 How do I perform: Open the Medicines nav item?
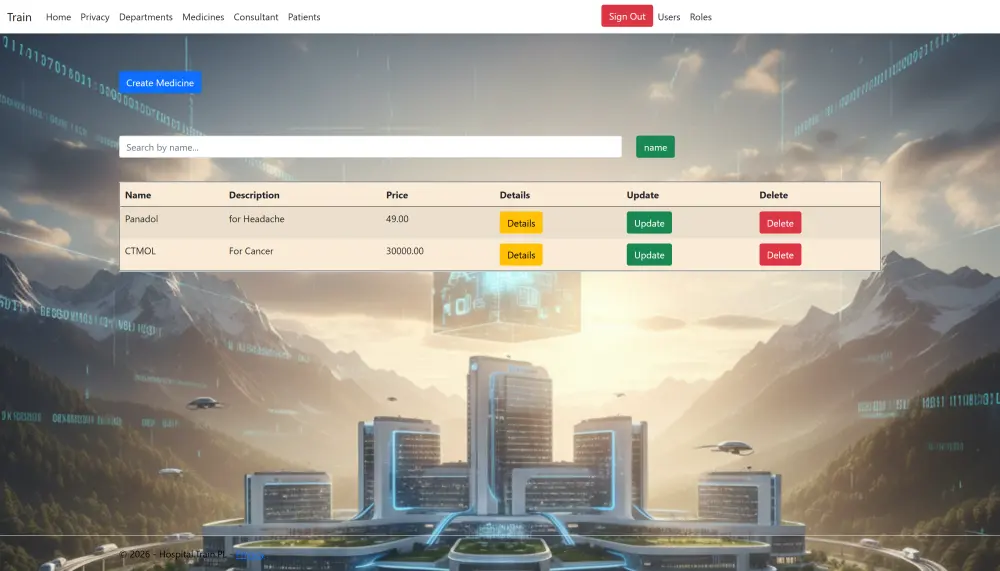click(203, 17)
